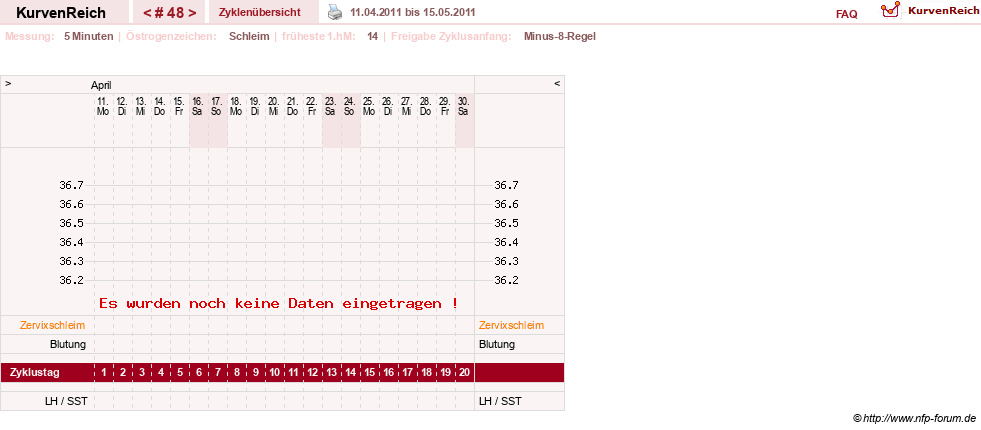
Task: Click the left Blutung row label
Action: (x=68, y=344)
